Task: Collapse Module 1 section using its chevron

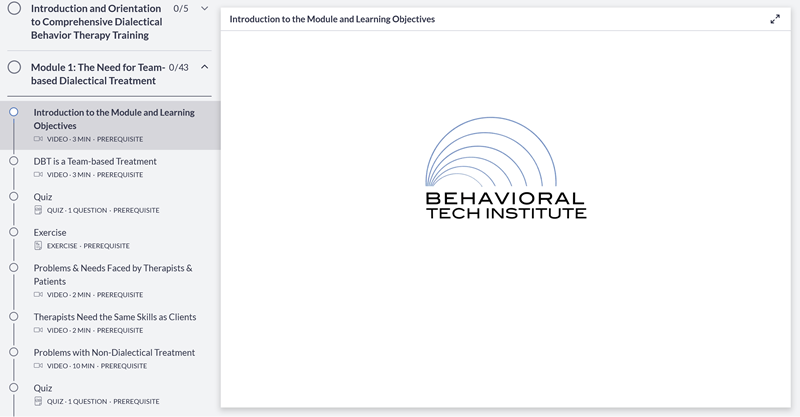Action: coord(205,68)
